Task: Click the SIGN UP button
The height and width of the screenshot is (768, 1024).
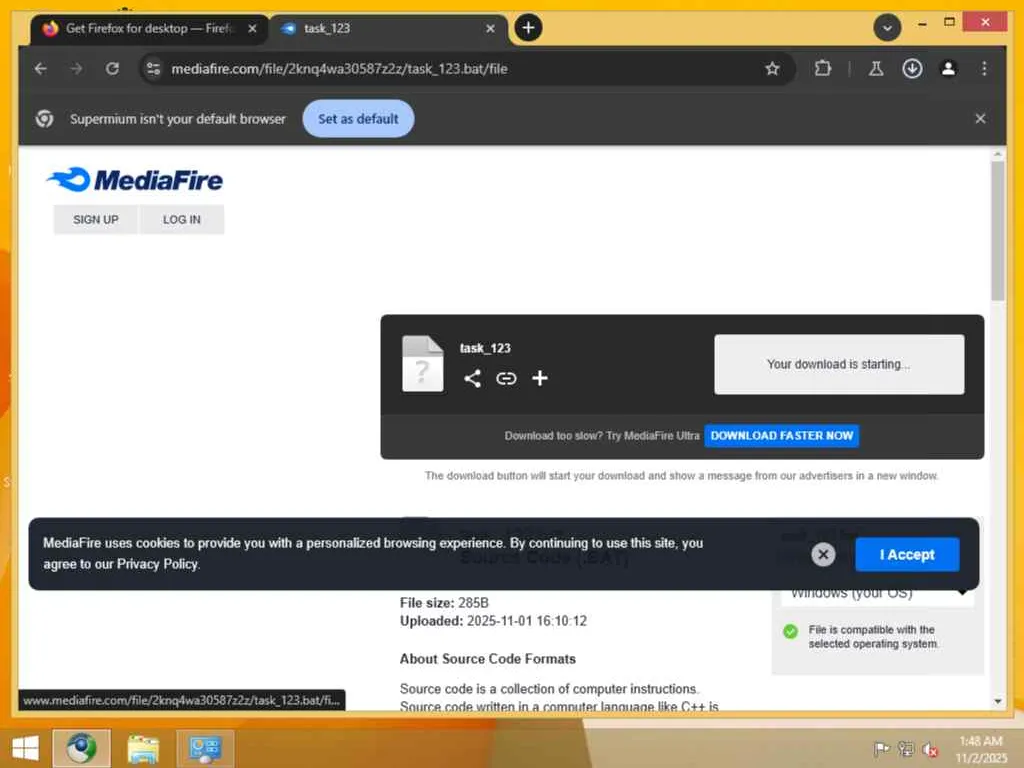Action: pyautogui.click(x=95, y=219)
